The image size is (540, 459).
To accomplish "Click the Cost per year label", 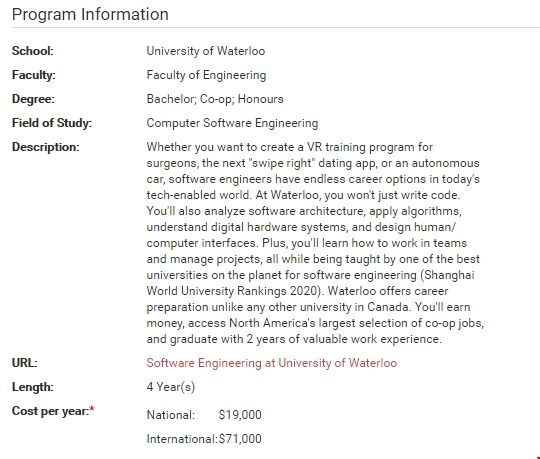I will pos(51,411).
